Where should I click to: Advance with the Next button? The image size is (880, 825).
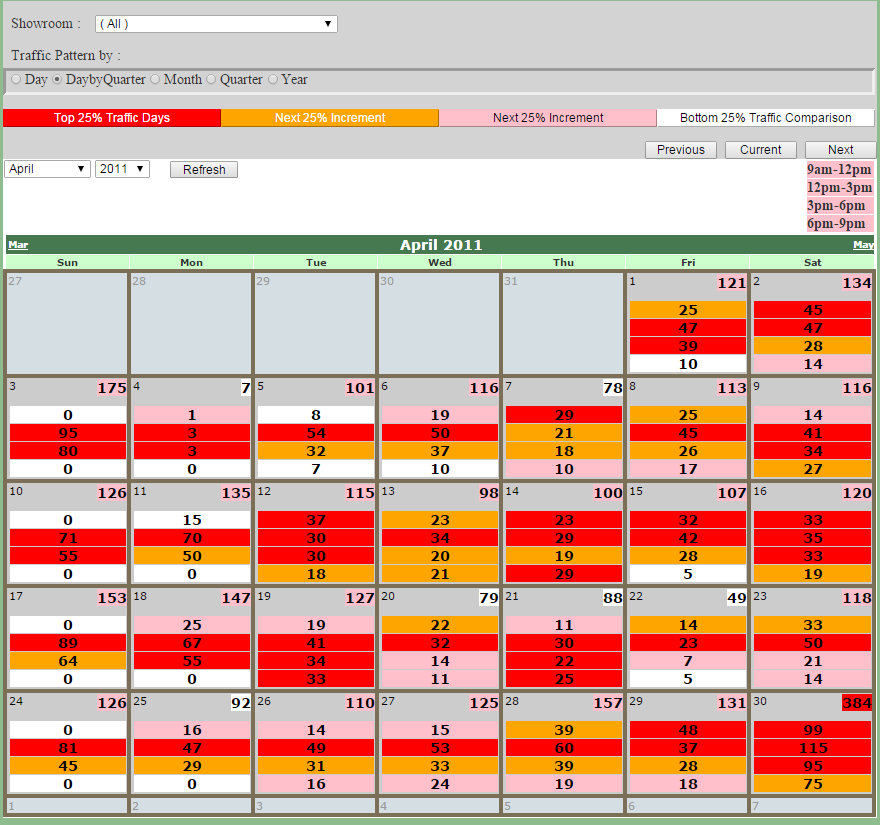click(840, 150)
